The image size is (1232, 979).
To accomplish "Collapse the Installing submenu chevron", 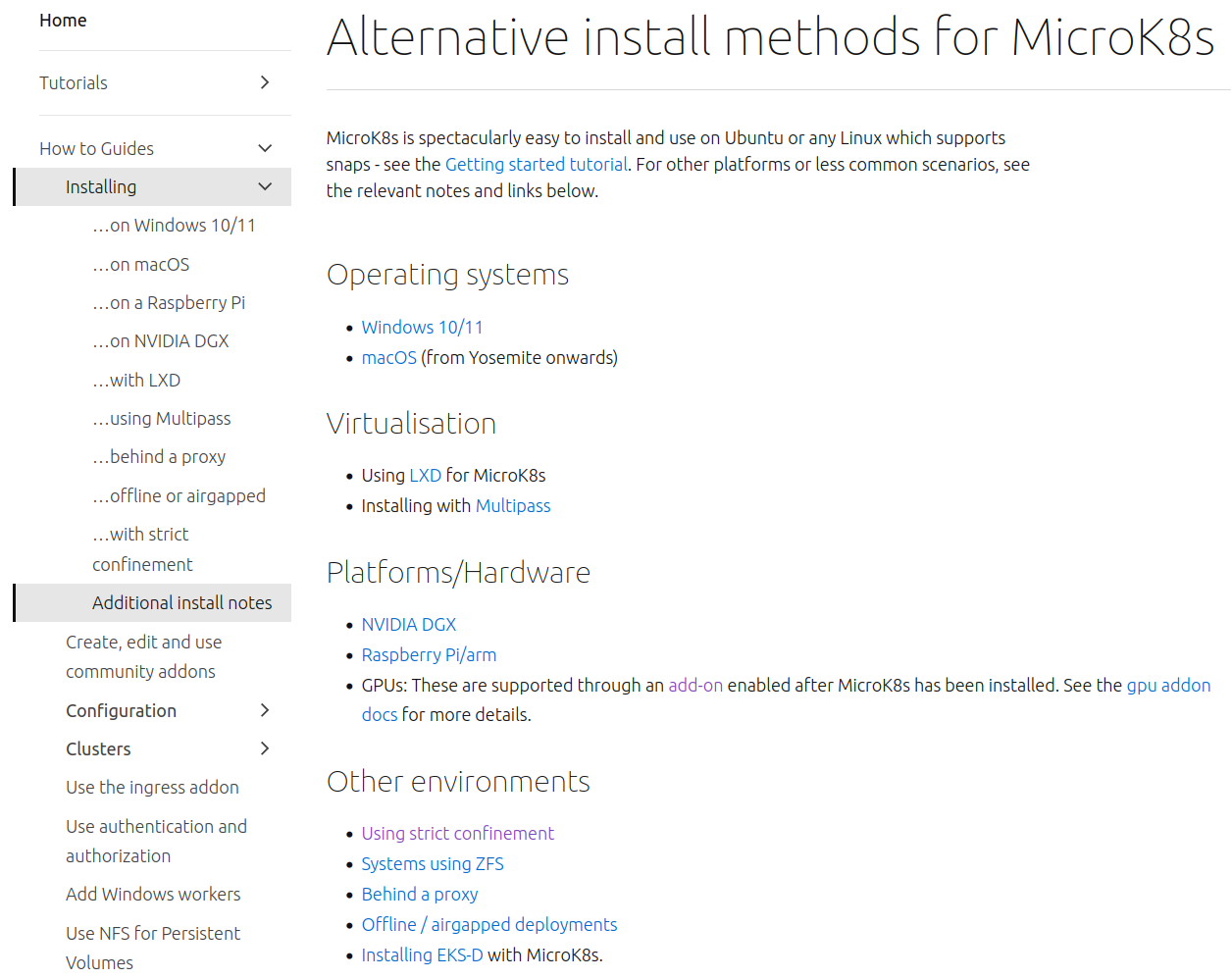I will pos(264,185).
